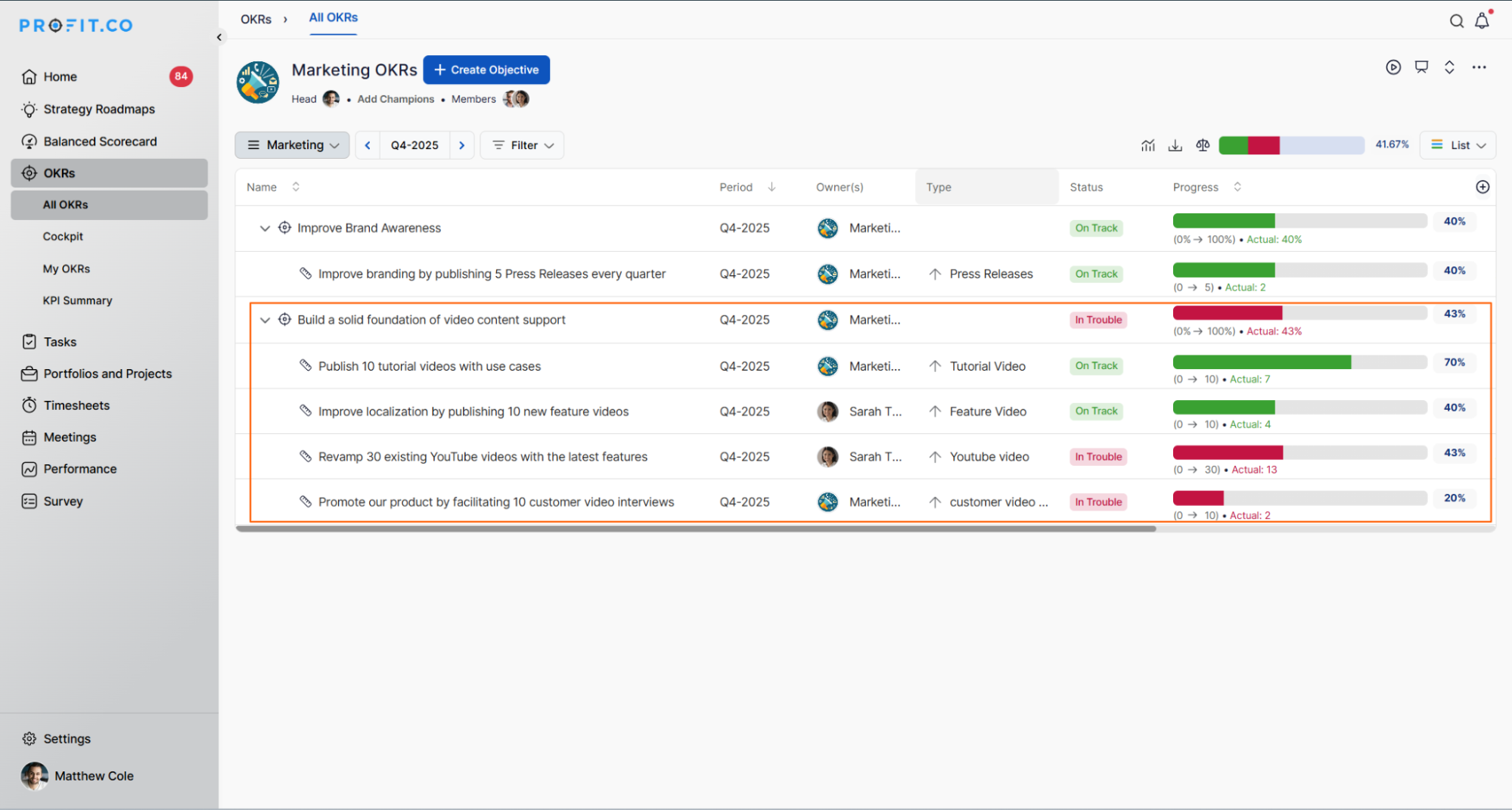1512x810 pixels.
Task: Open the comments chat icon
Action: 1421,67
